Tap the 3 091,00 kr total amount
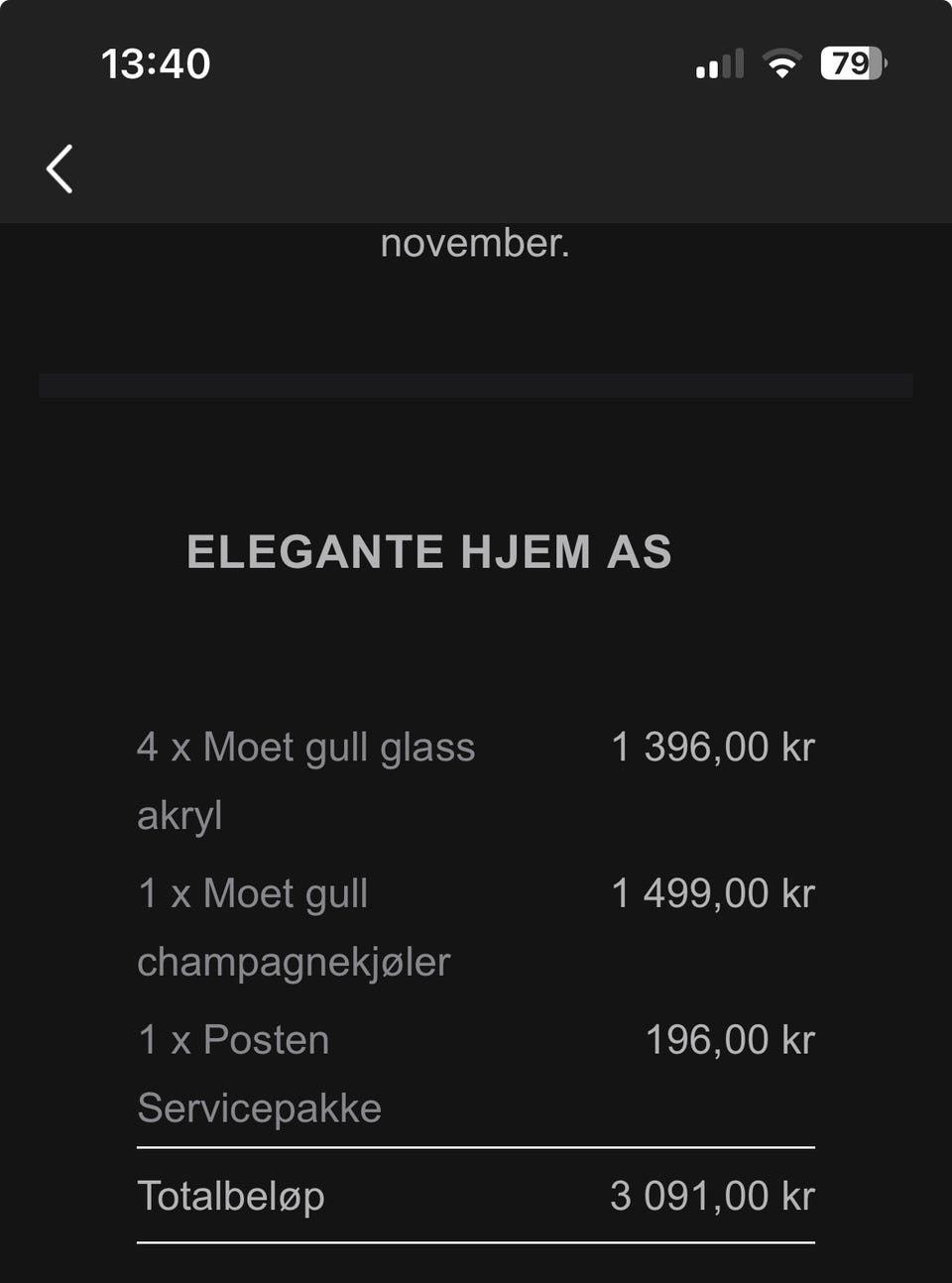 712,1196
